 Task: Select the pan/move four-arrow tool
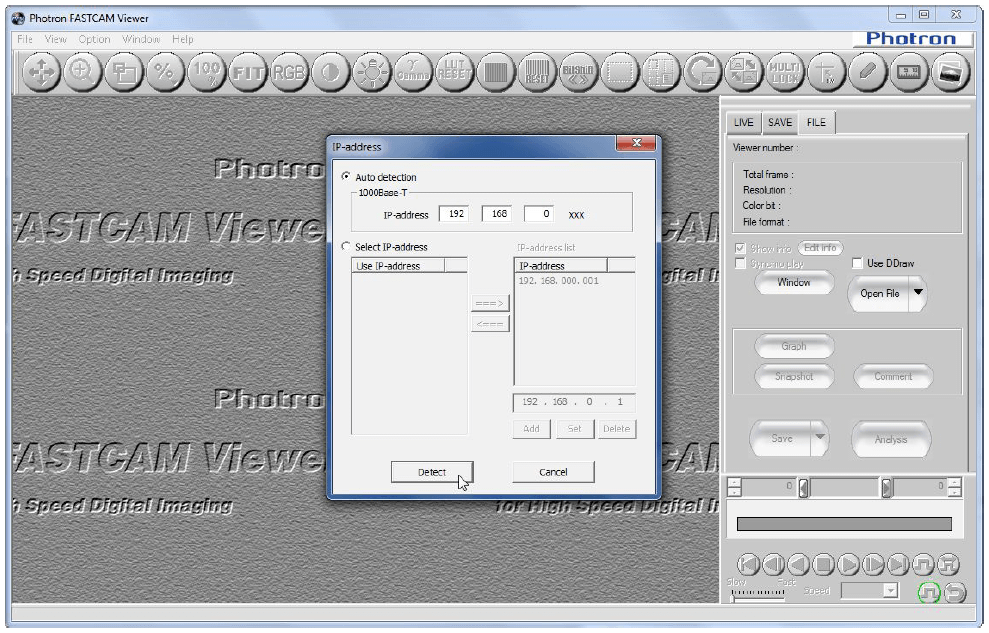pos(41,73)
